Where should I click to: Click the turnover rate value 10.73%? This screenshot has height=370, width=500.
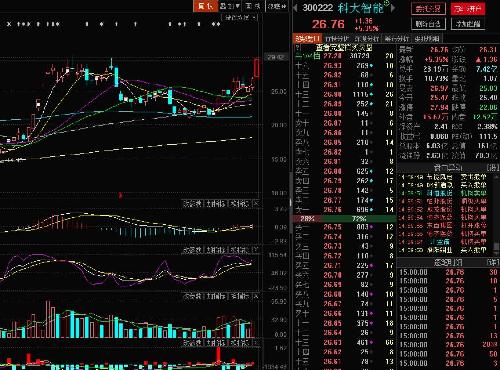coord(436,79)
